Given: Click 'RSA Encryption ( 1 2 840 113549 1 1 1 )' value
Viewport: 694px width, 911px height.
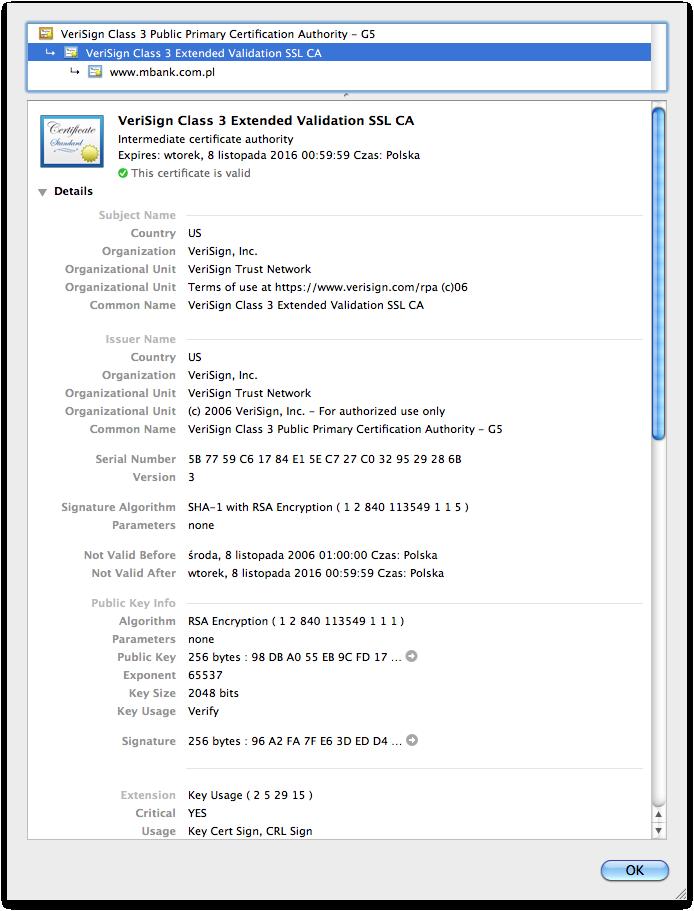Looking at the screenshot, I should (296, 621).
